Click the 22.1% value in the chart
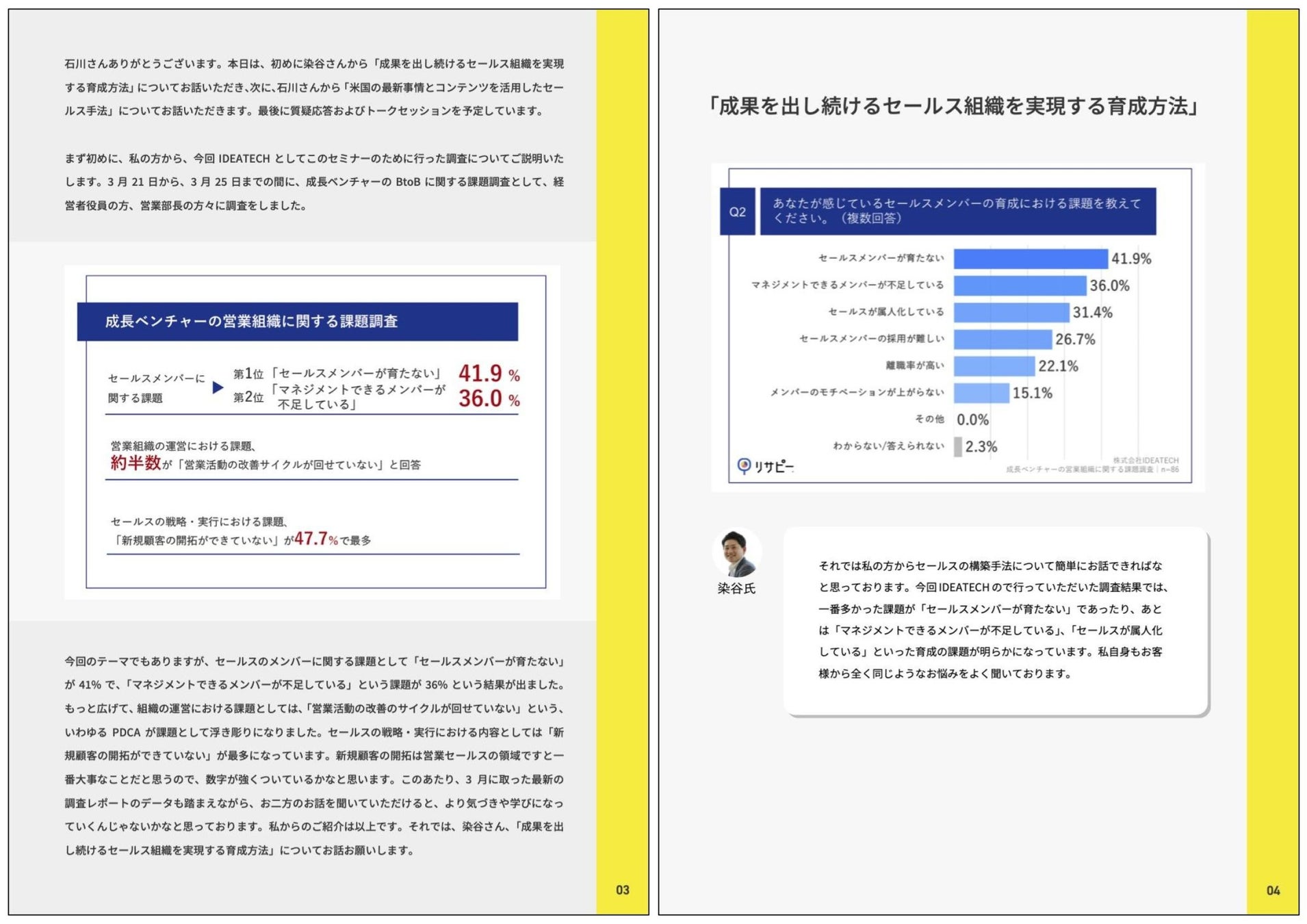The height and width of the screenshot is (924, 1307). pyautogui.click(x=1059, y=366)
